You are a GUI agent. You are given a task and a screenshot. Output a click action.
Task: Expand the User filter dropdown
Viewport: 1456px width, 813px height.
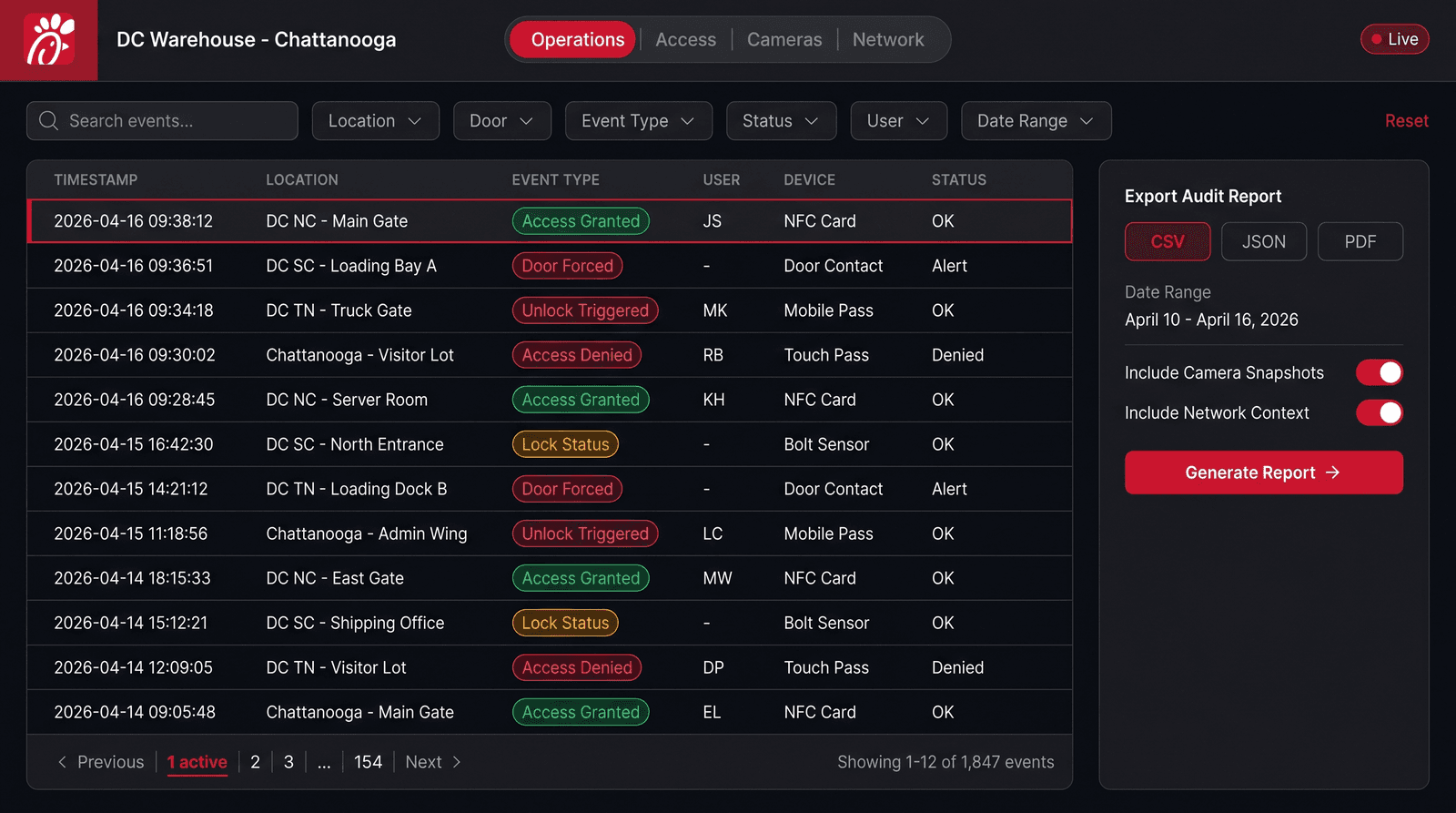(x=899, y=121)
